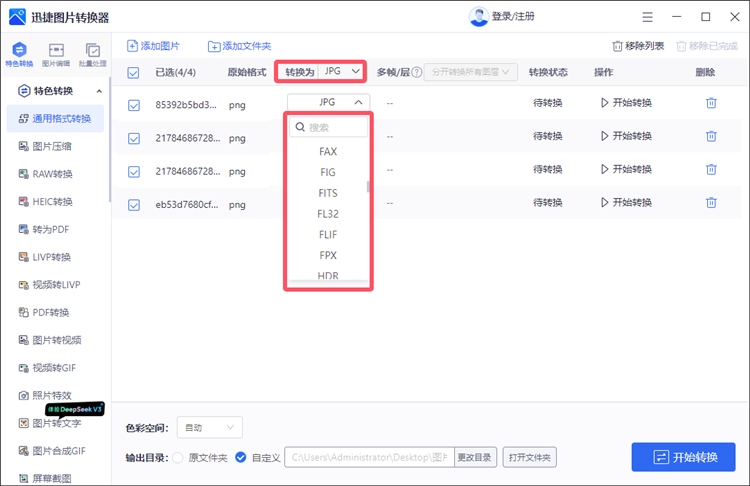Screen dimensions: 750x486
Task: Open the 特色转换 top tab
Action: [x=19, y=54]
